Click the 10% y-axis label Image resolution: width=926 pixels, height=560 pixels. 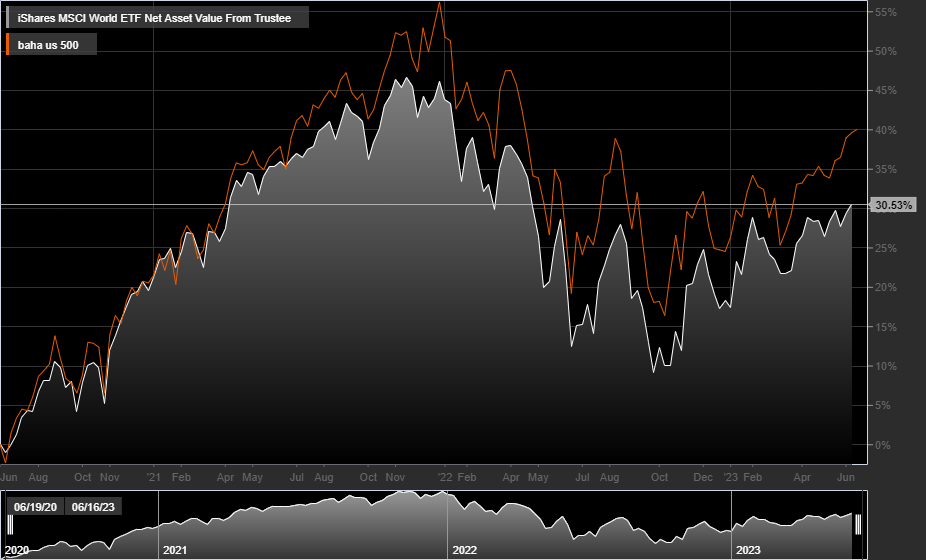point(886,366)
